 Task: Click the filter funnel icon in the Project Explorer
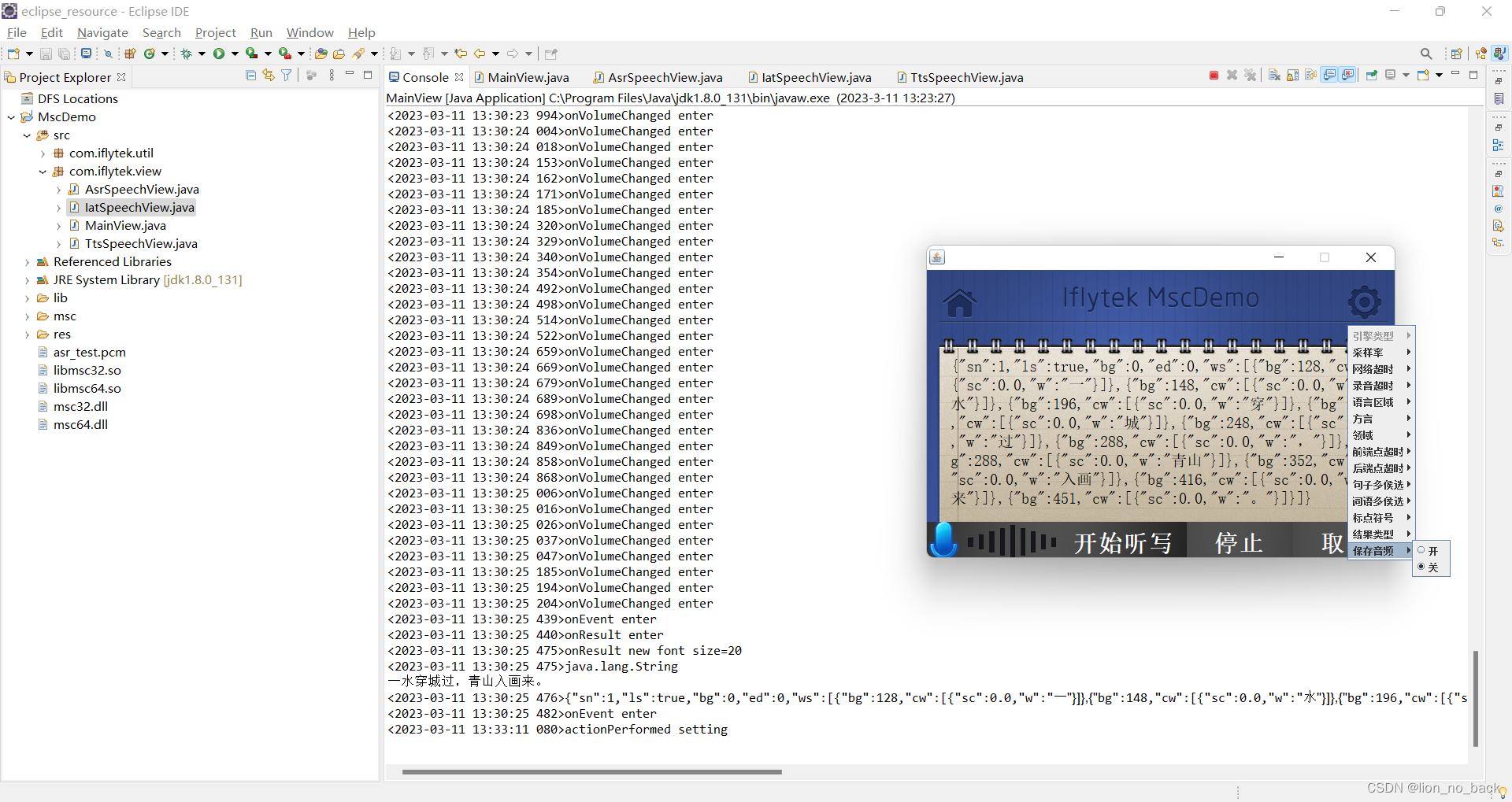click(286, 75)
